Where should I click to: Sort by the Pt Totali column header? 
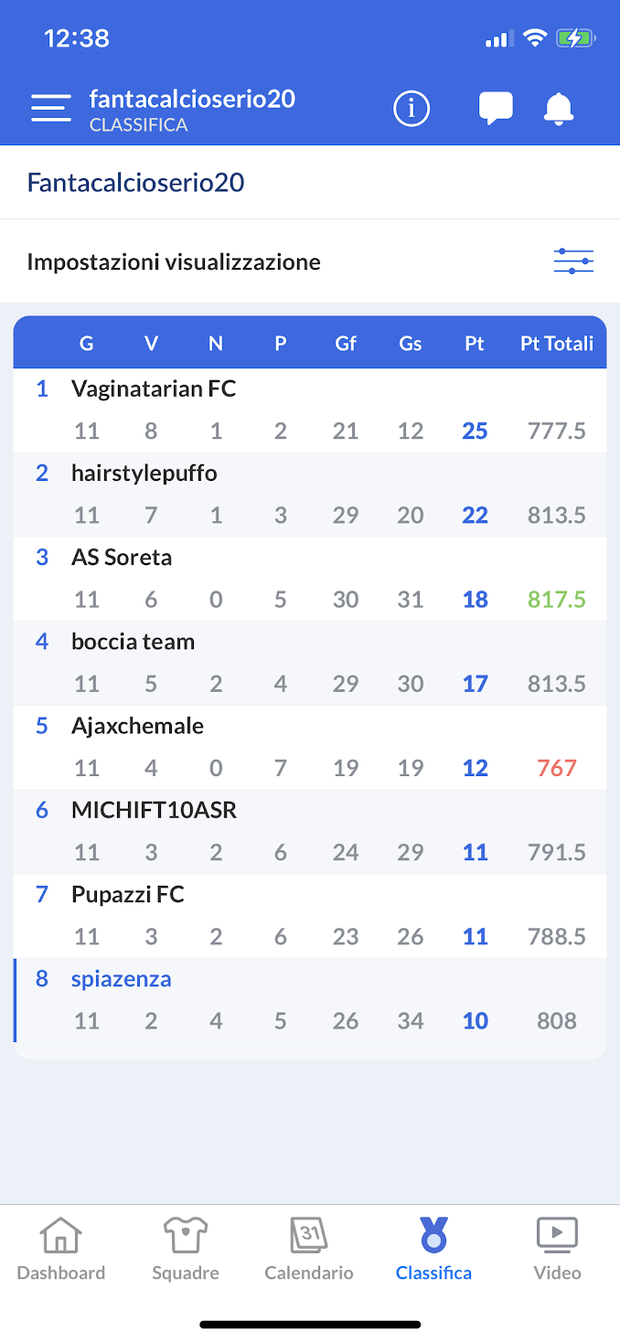(557, 342)
